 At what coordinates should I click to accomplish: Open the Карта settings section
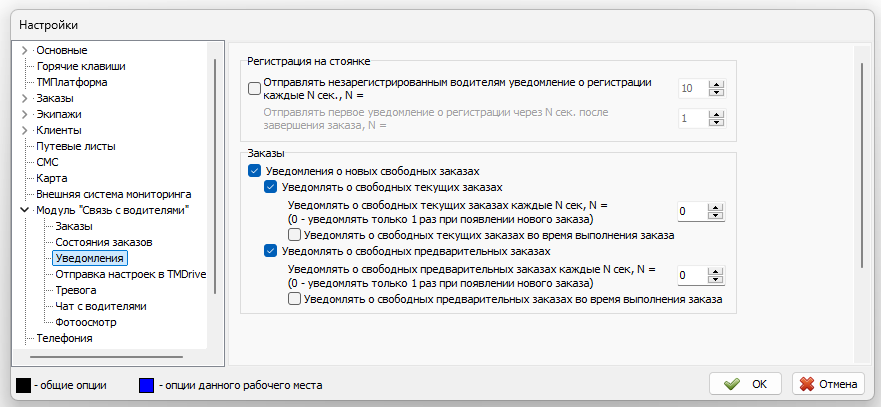click(52, 179)
